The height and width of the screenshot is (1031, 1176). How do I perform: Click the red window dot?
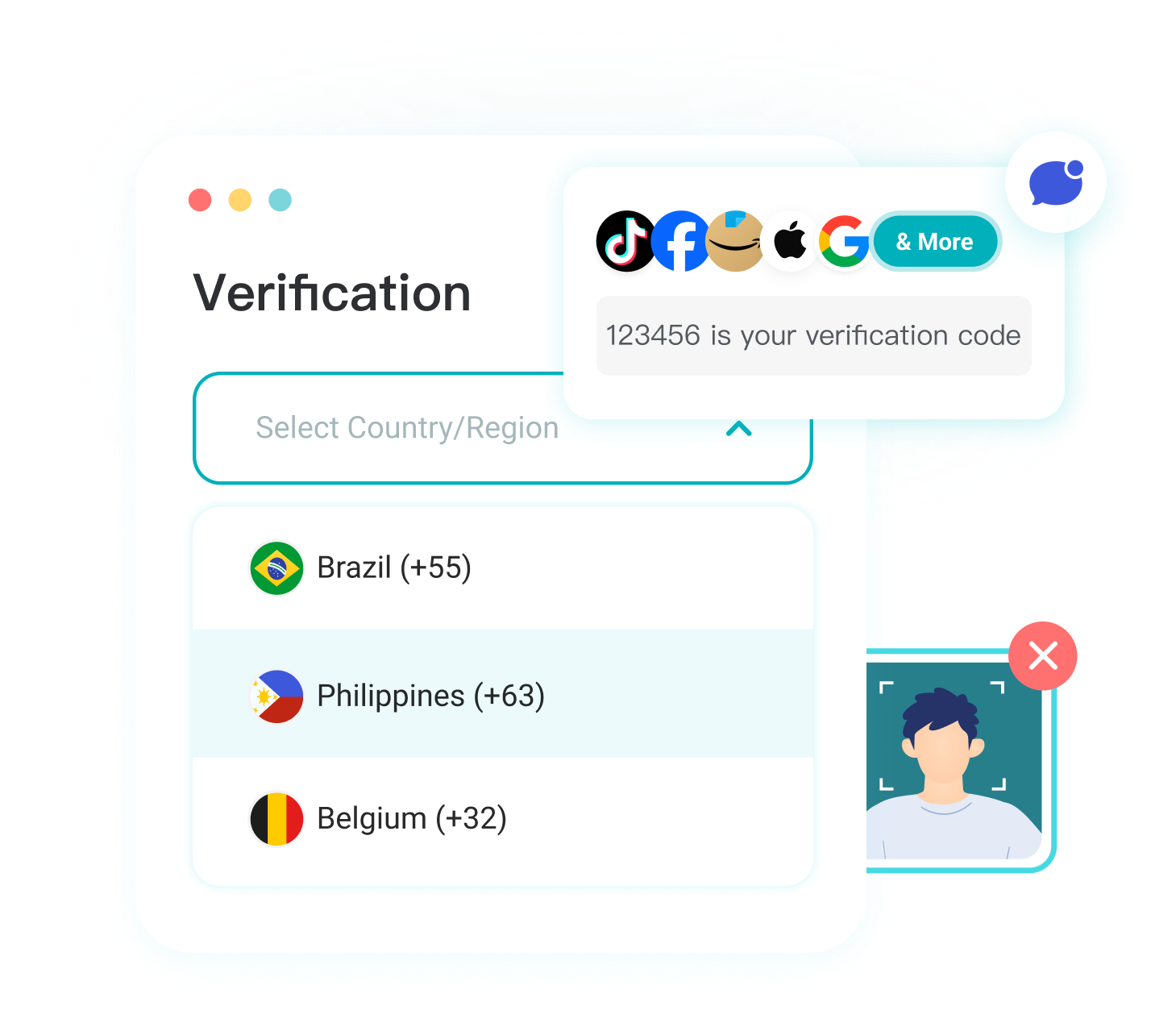pos(200,200)
